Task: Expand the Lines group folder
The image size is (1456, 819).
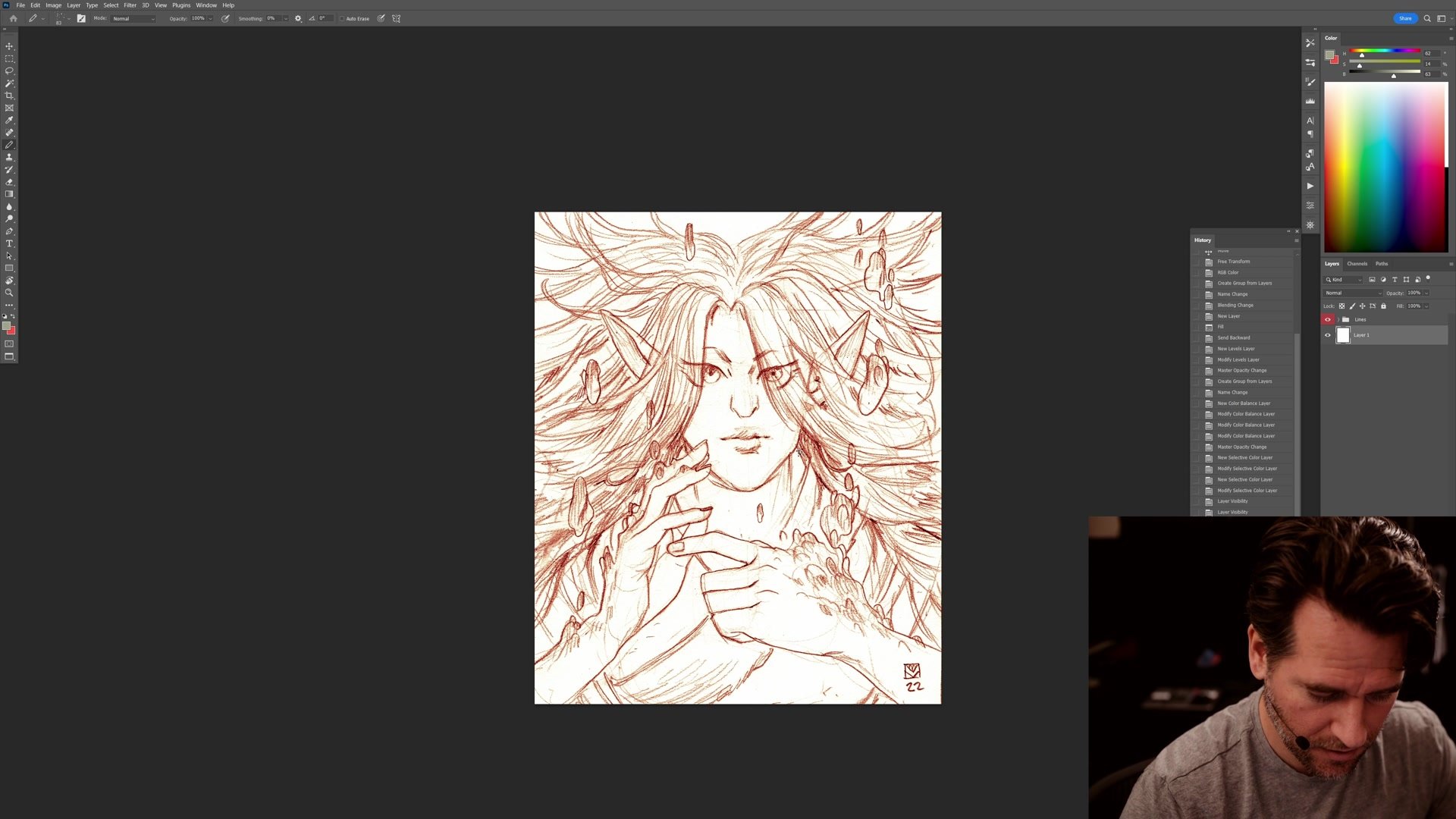Action: (1338, 319)
